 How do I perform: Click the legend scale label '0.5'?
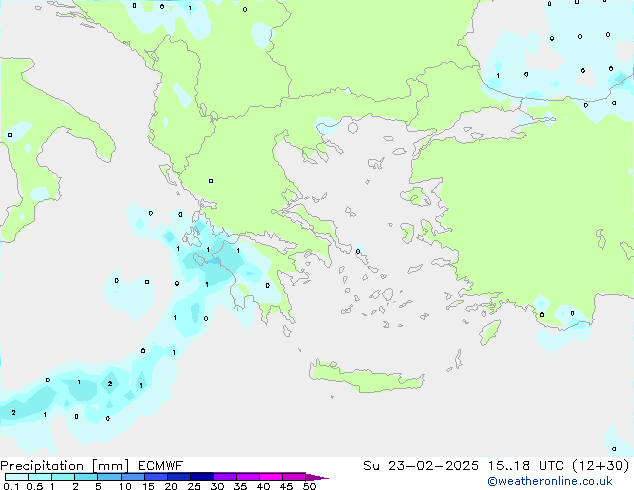click(x=35, y=486)
